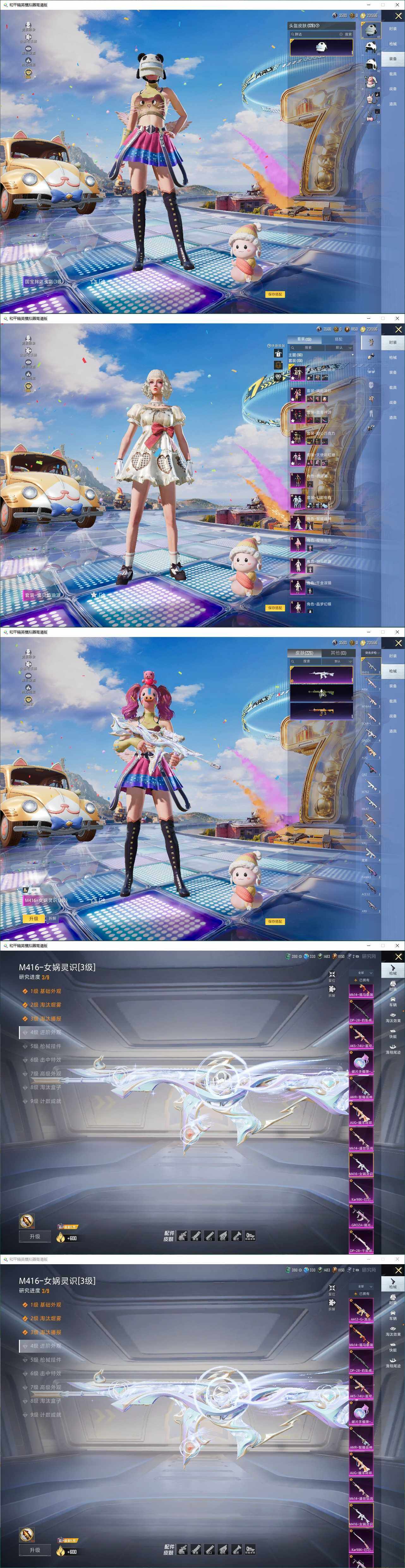Click the yellow 升级 button under M416-女娲灵识

[34, 919]
